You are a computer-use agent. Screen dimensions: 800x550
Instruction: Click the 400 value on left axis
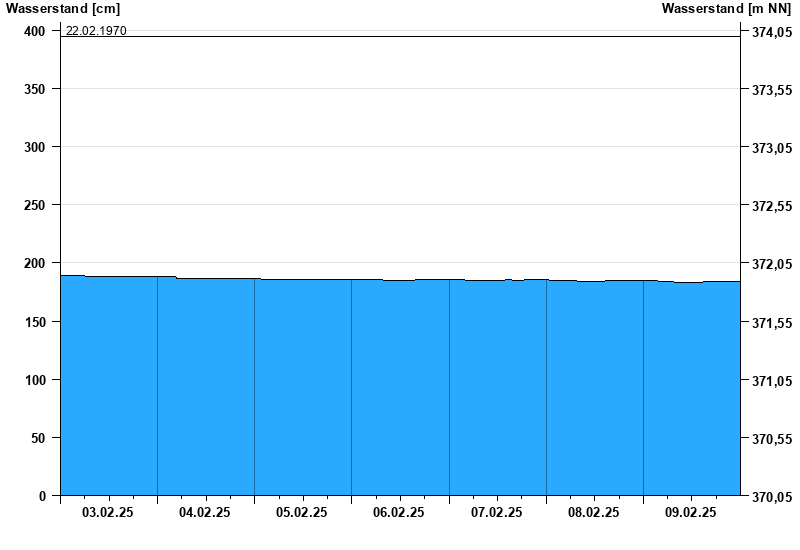(x=35, y=31)
